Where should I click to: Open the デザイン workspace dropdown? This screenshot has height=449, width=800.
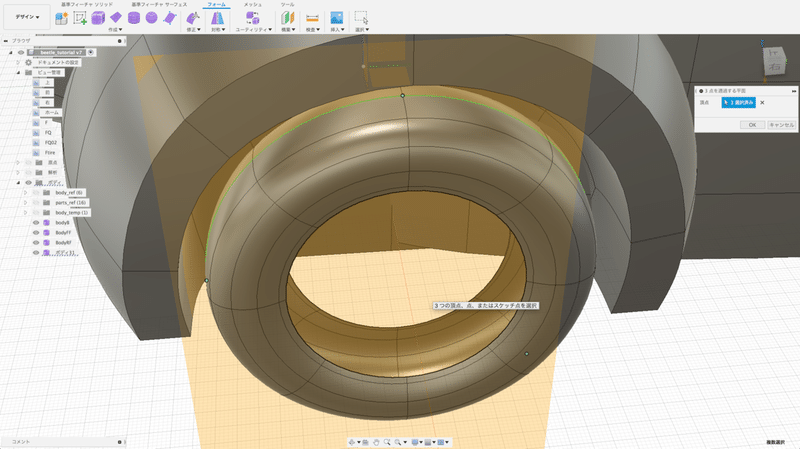pos(25,18)
